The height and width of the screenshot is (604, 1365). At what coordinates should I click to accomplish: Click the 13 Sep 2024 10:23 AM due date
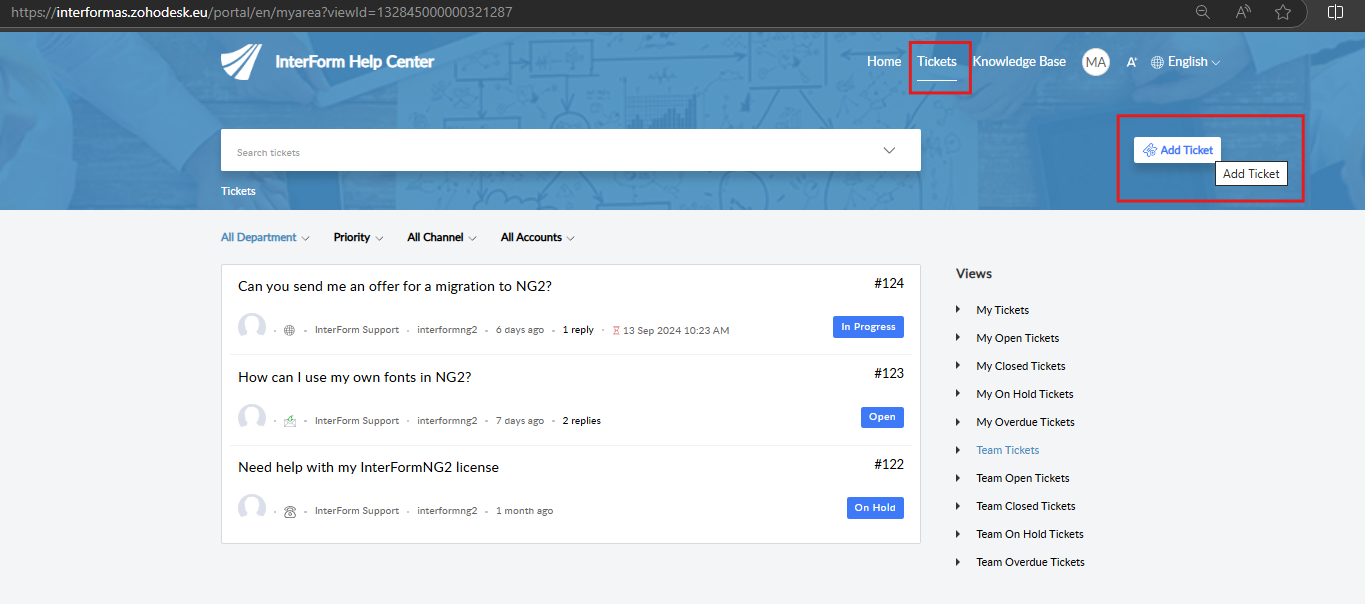(676, 330)
